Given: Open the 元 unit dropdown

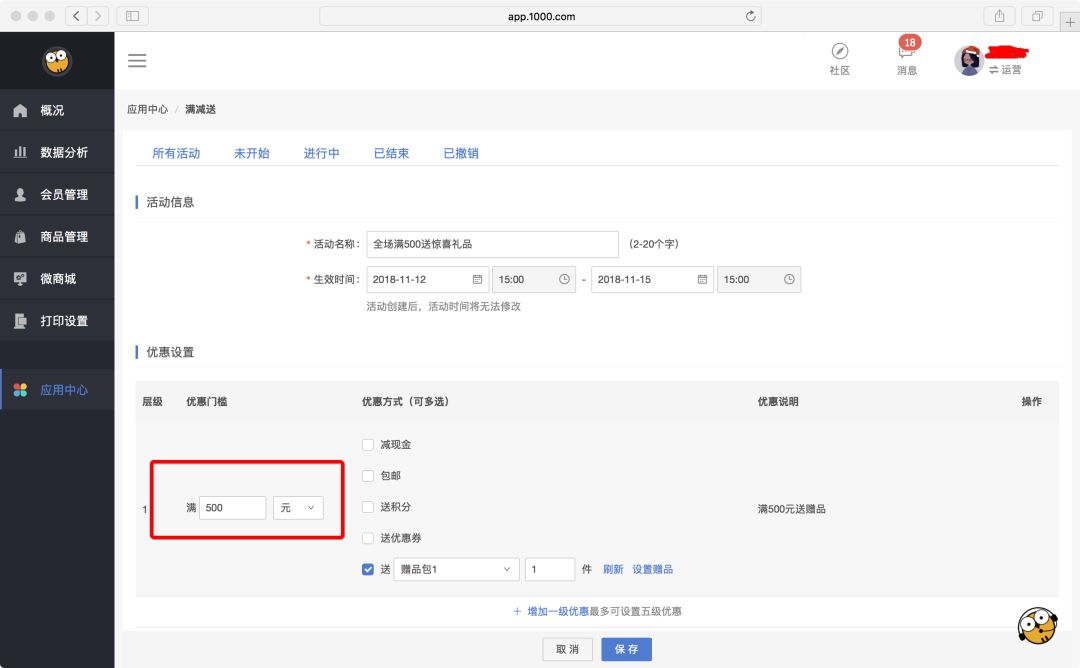Looking at the screenshot, I should 299,507.
